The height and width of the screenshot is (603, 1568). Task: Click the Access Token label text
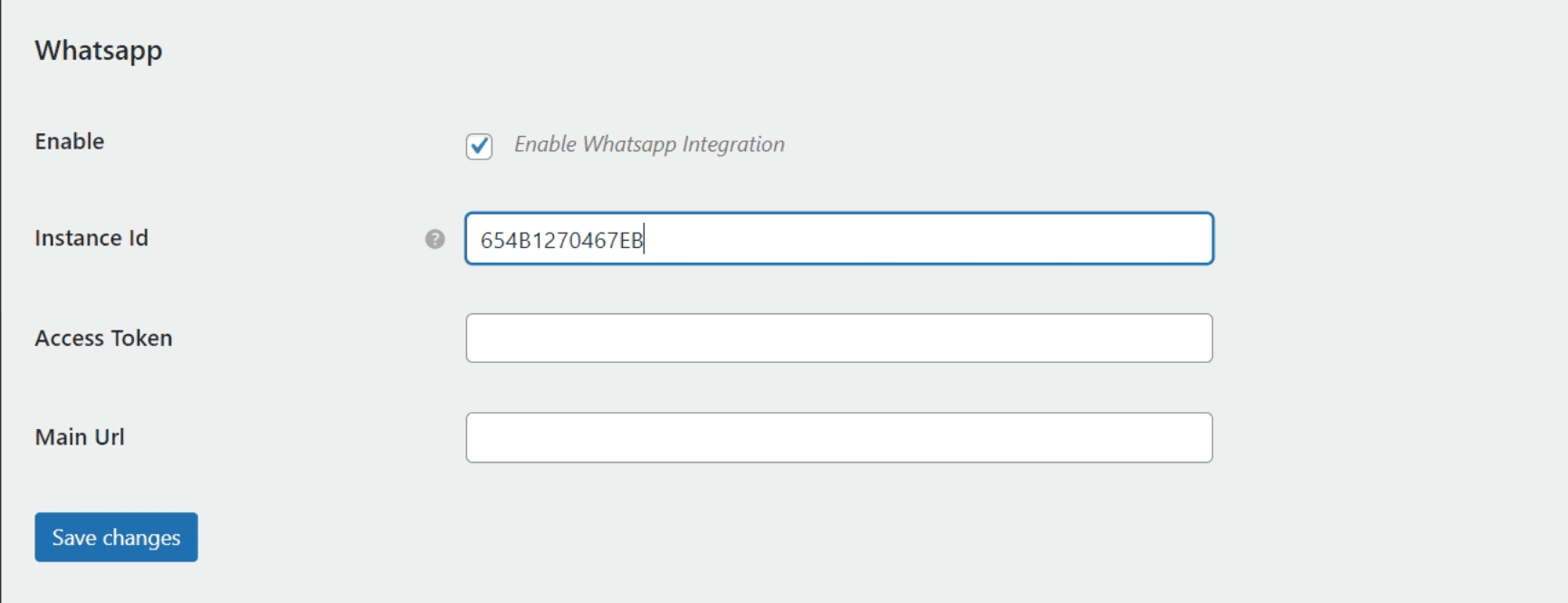coord(103,338)
